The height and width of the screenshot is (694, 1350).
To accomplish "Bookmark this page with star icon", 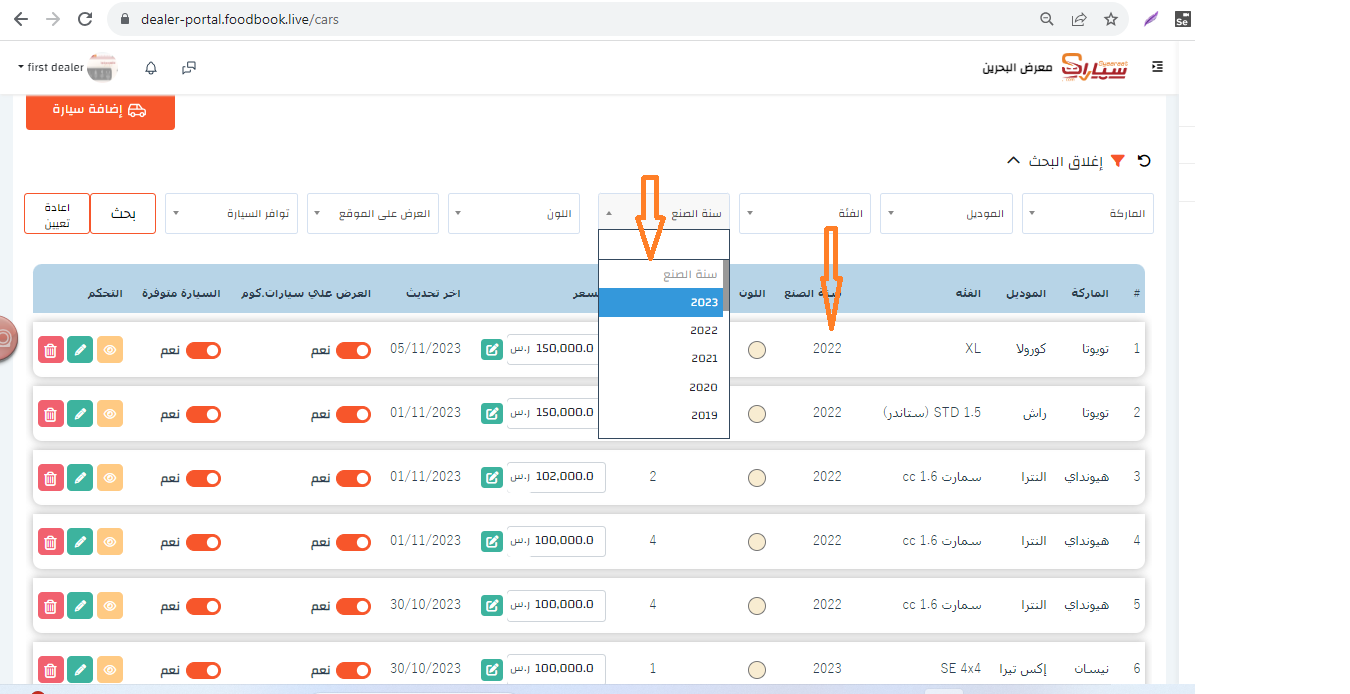I will coord(1110,19).
